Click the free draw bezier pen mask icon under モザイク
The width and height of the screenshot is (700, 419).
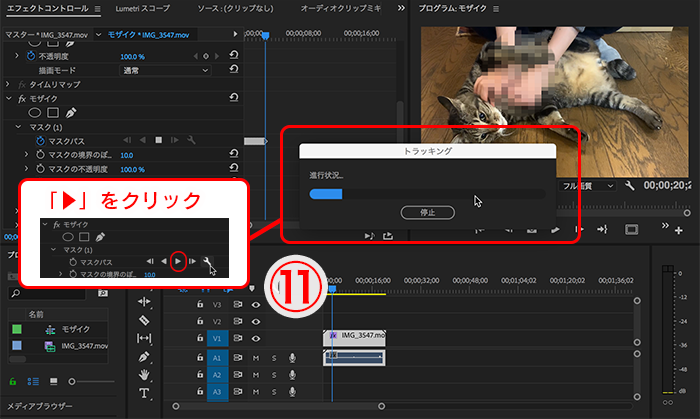73,113
